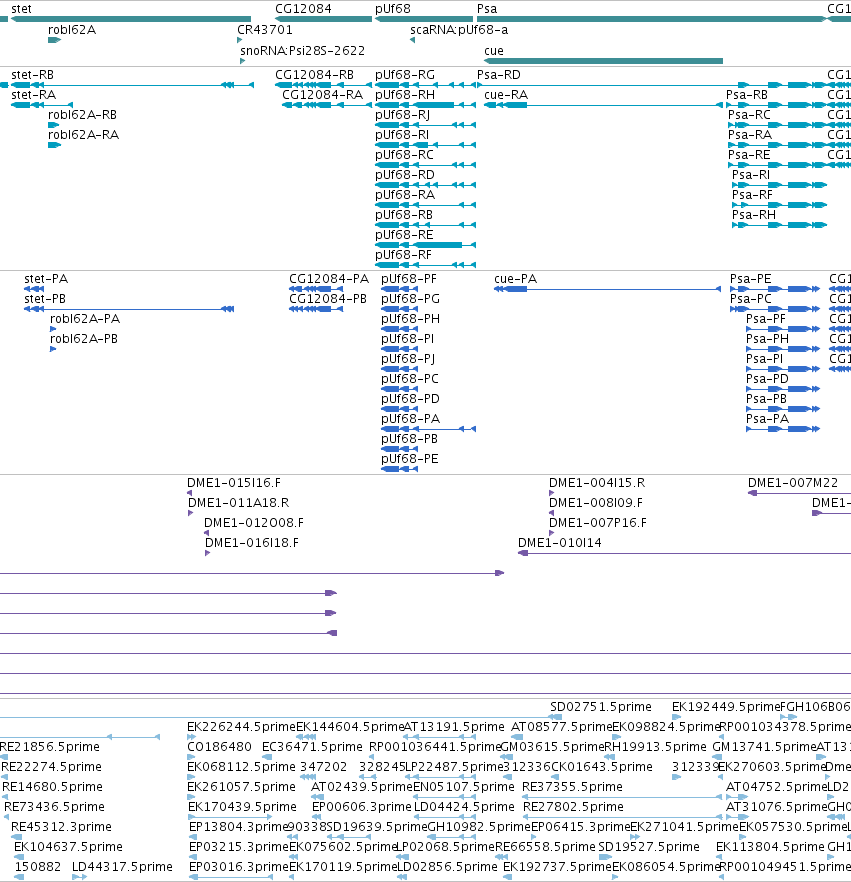The width and height of the screenshot is (851, 882).
Task: Select protein pUf68-PA
Action: [x=429, y=429]
